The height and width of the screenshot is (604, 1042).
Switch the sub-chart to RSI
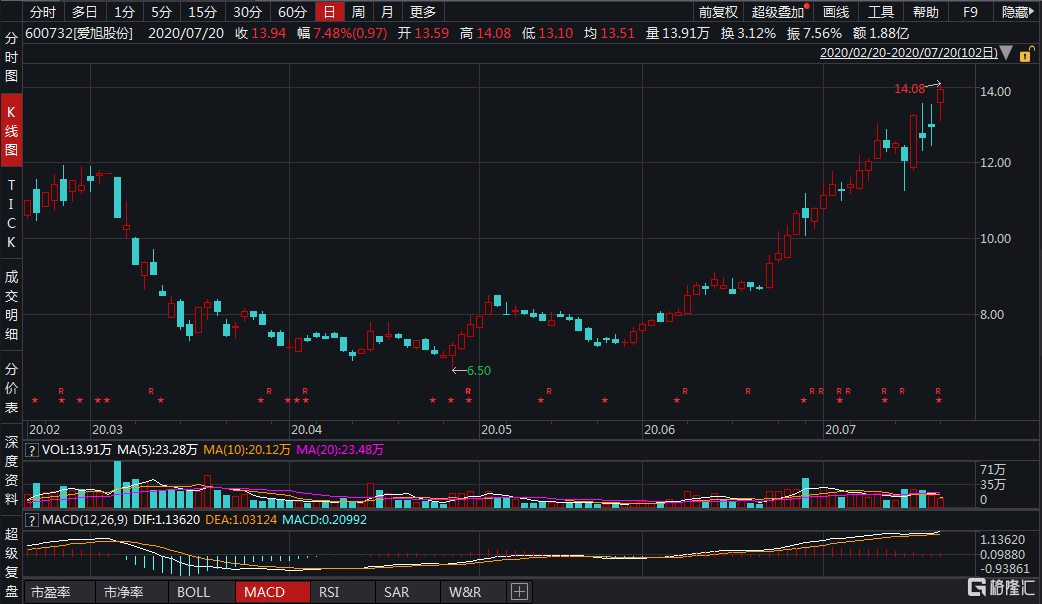329,592
